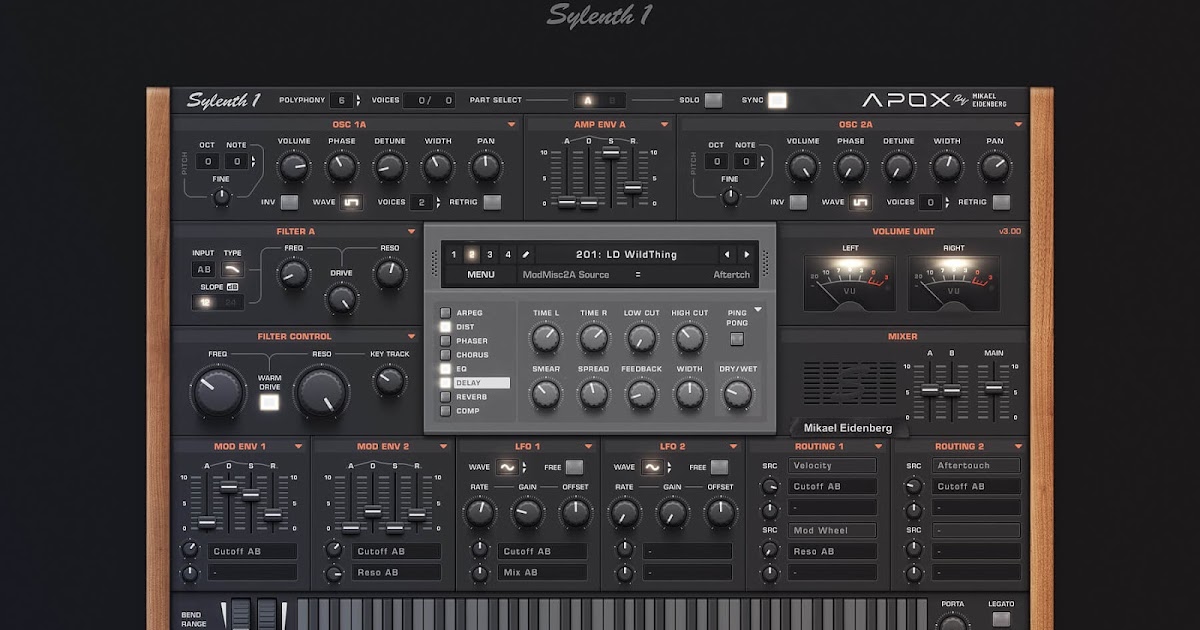Open the LFO 2 section menu arrow
This screenshot has height=630, width=1200.
pos(731,447)
